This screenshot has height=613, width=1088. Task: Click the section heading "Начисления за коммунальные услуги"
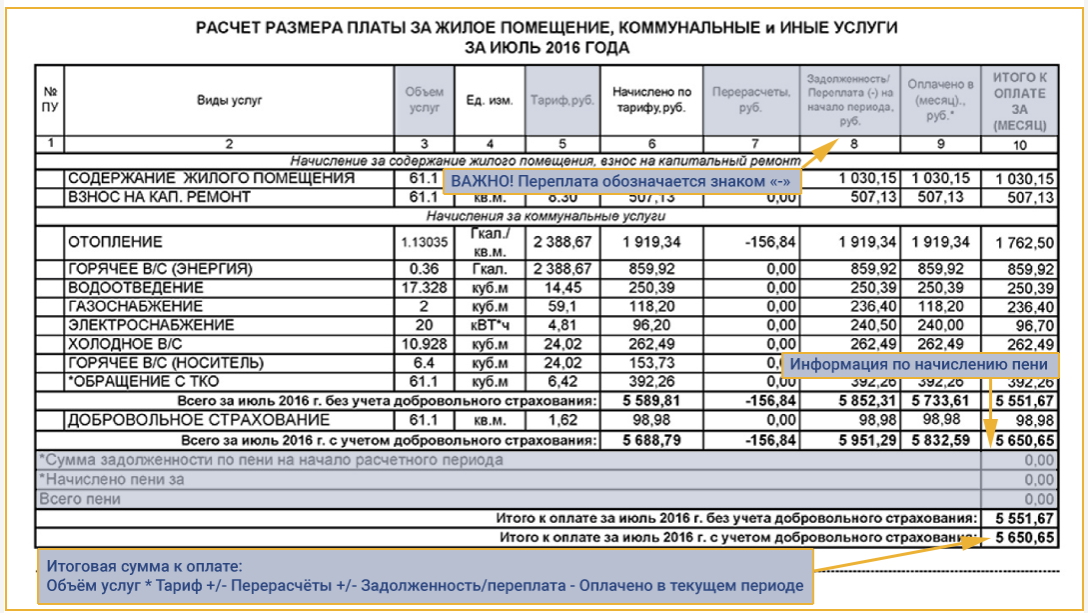pyautogui.click(x=545, y=216)
